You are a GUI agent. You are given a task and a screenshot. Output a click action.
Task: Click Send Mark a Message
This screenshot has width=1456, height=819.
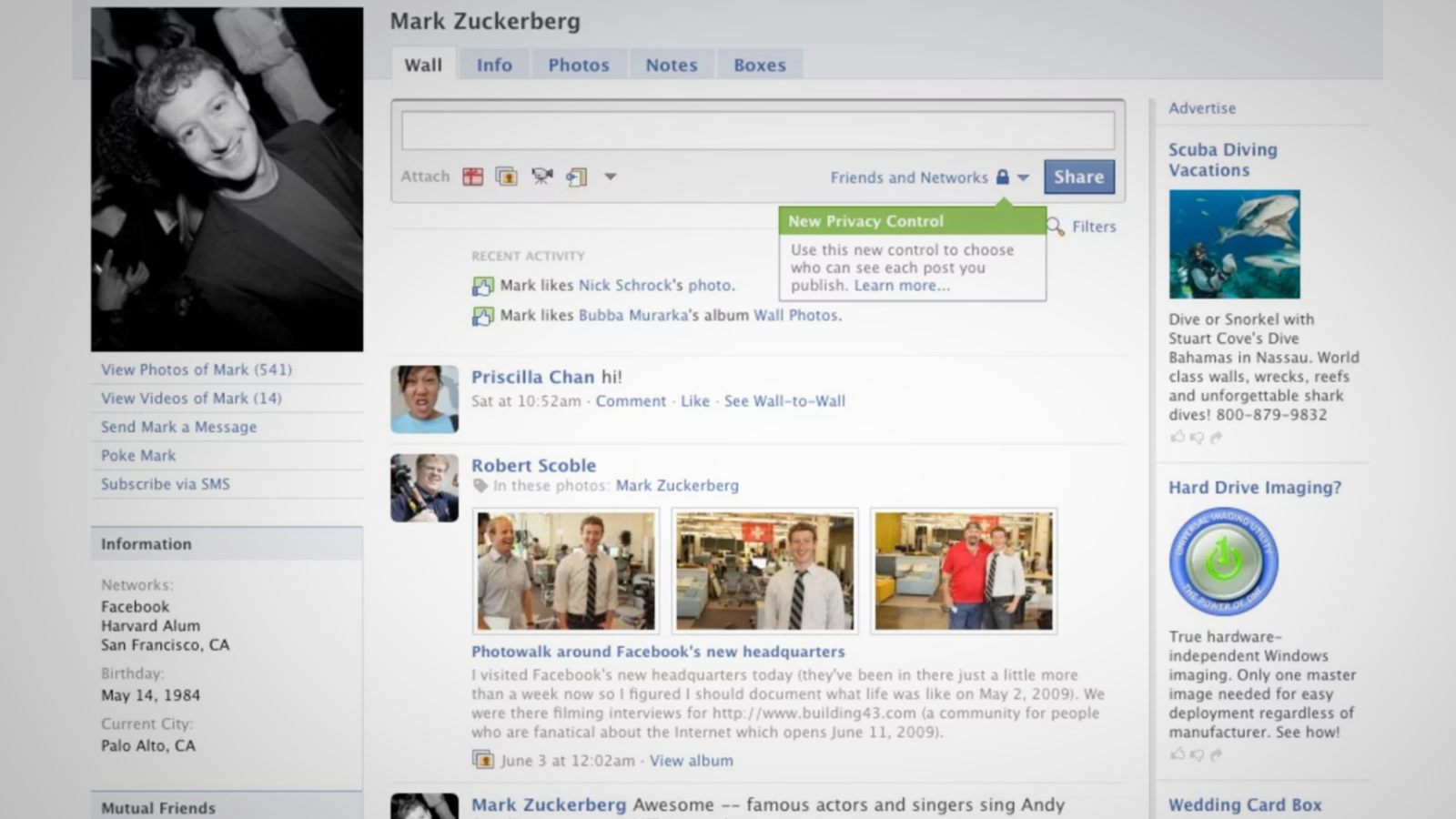click(x=178, y=427)
